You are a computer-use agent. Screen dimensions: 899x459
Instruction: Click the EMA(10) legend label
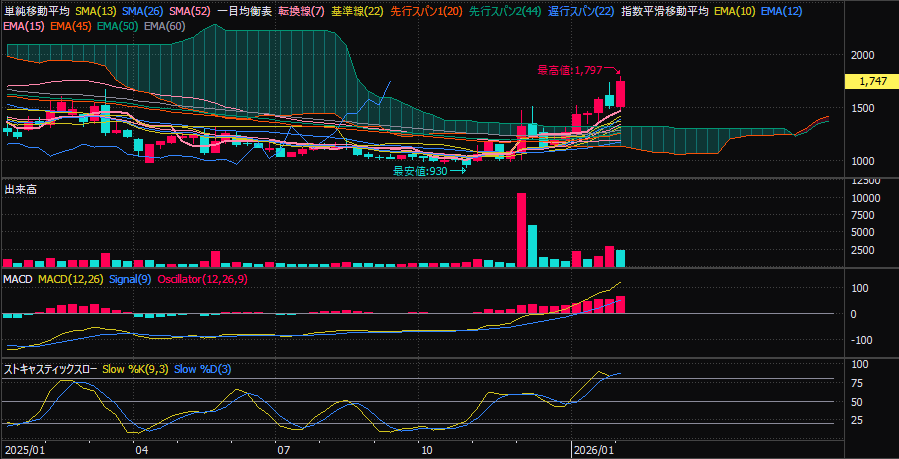click(735, 11)
